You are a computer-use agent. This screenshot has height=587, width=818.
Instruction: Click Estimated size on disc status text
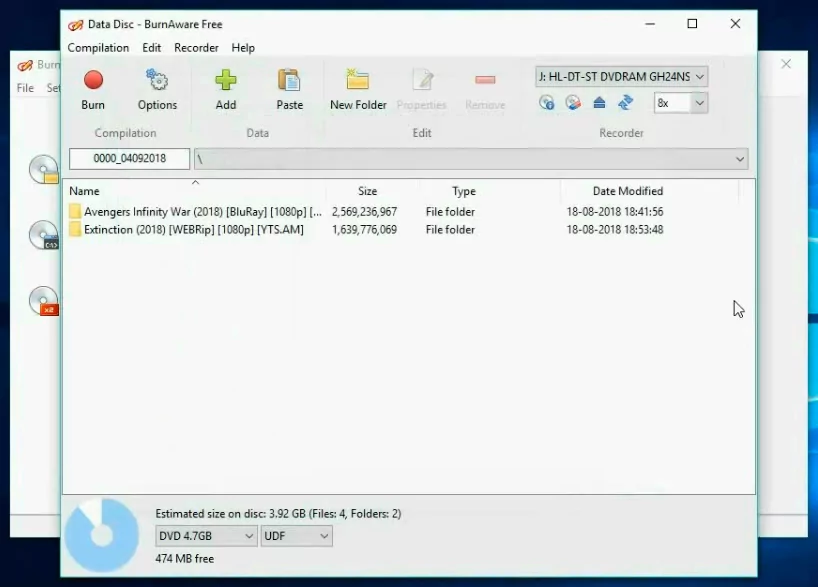(x=278, y=513)
